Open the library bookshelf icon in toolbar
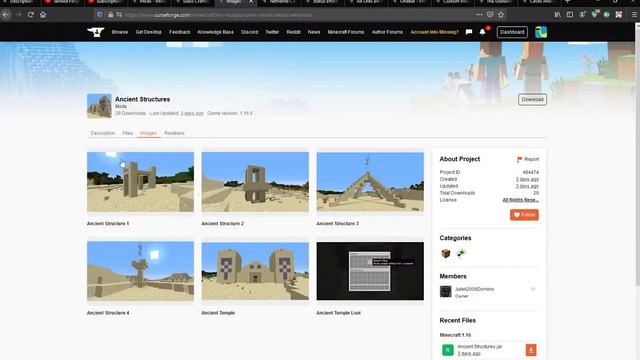 pyautogui.click(x=558, y=15)
